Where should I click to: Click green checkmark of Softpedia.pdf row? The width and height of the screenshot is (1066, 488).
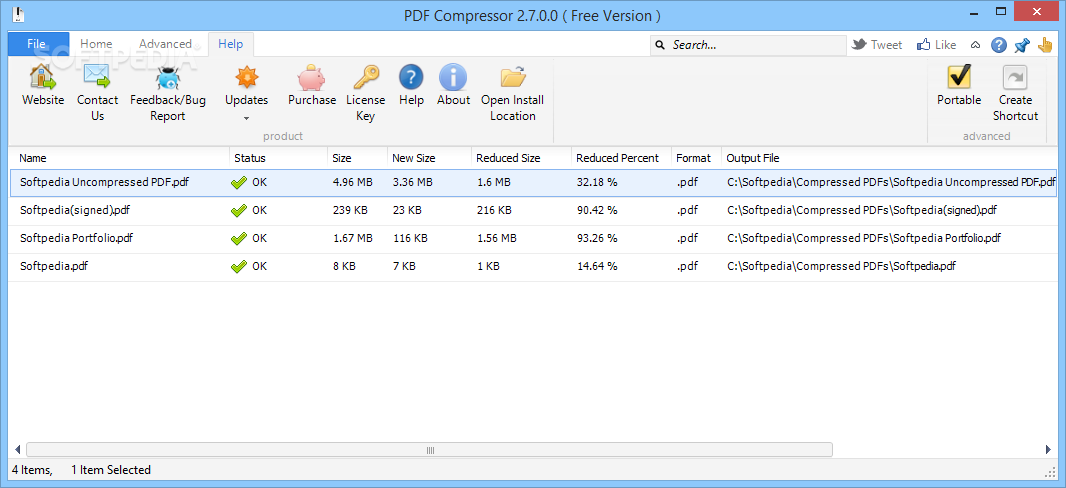tap(239, 266)
